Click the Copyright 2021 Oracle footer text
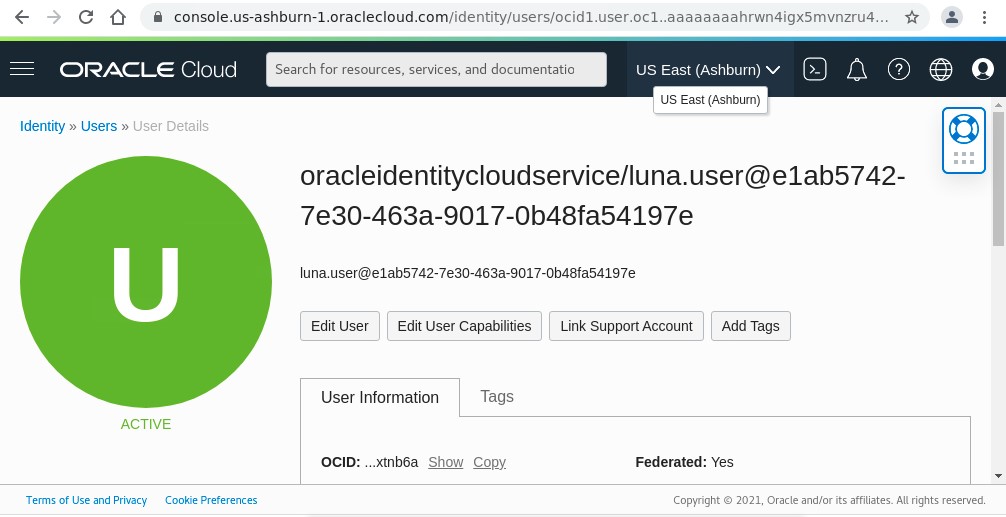Image resolution: width=1006 pixels, height=517 pixels. [x=829, y=500]
